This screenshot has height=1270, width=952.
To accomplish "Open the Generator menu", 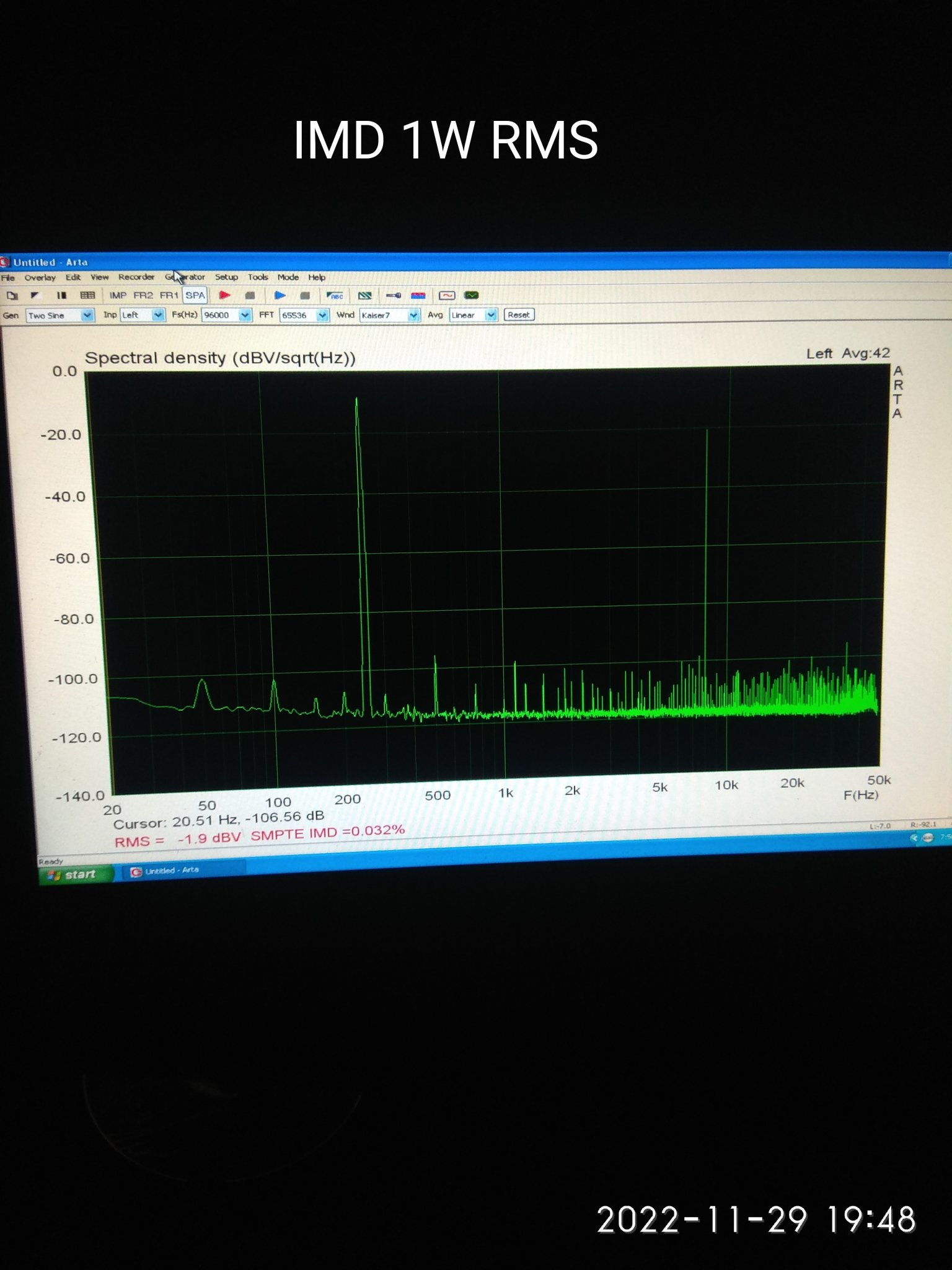I will tap(185, 277).
